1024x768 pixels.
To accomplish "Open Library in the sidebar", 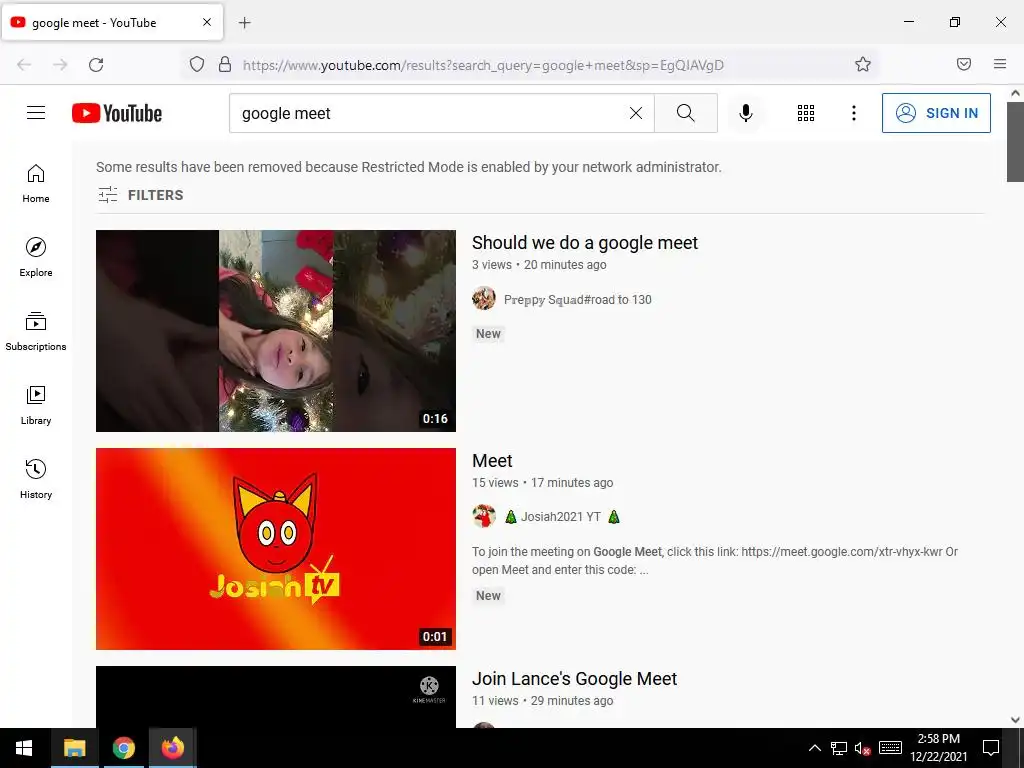I will tap(36, 406).
